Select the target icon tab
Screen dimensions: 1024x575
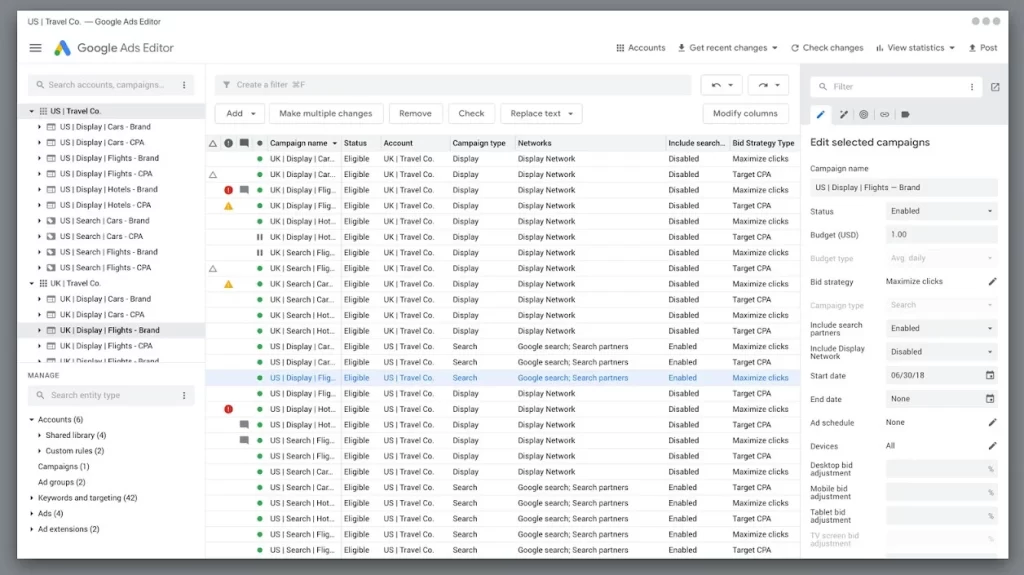coord(863,114)
